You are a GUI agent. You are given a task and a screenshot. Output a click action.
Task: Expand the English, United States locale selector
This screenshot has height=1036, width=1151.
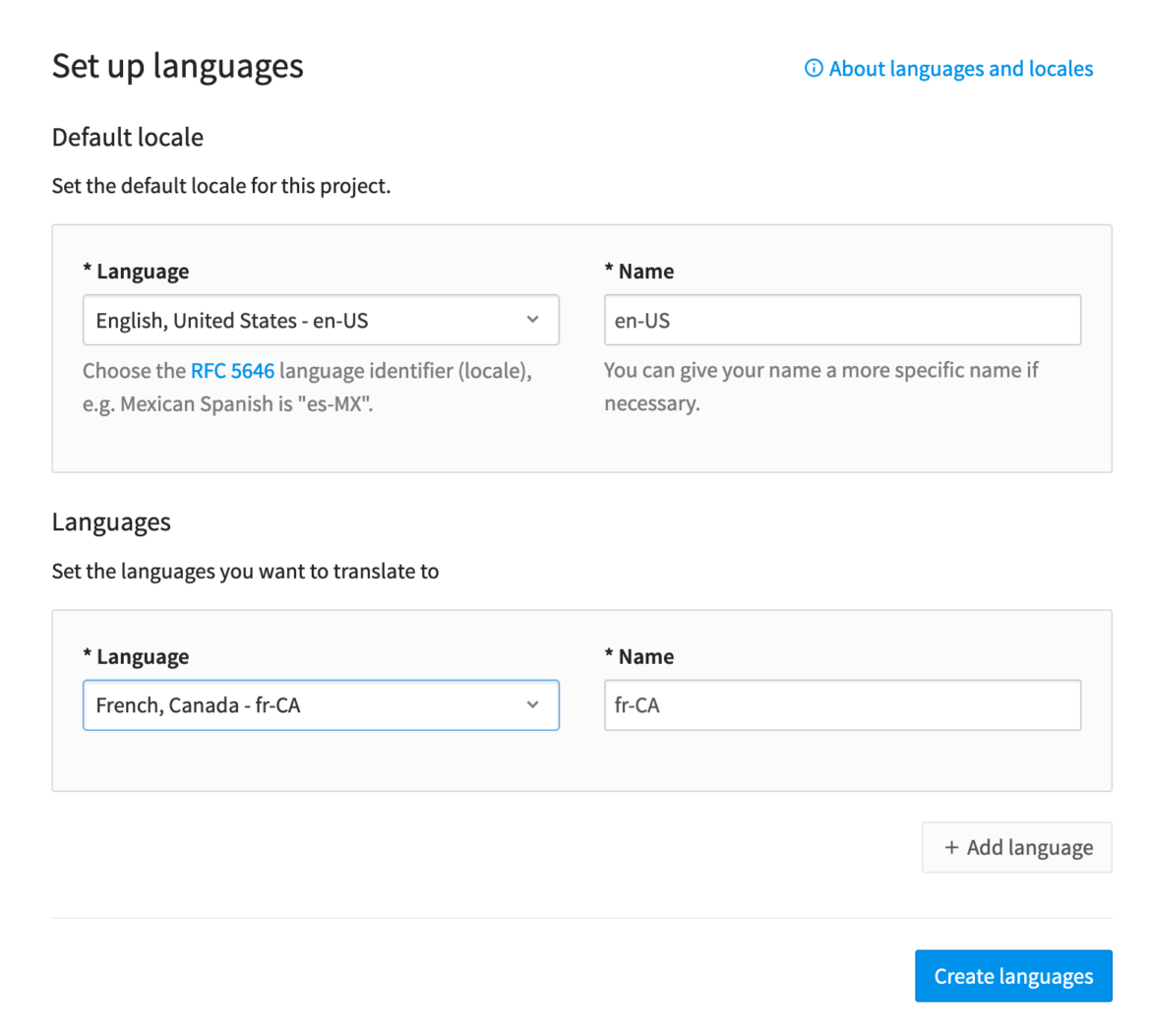(321, 319)
